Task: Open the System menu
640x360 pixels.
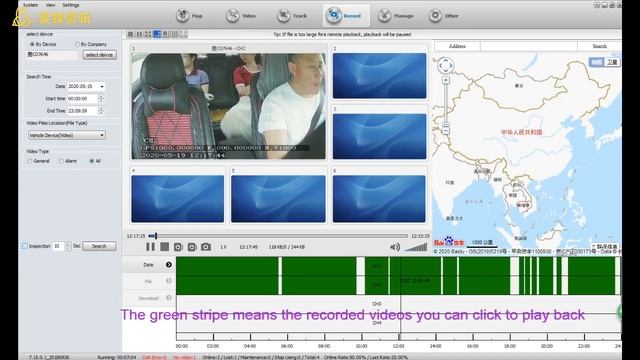Action: click(x=30, y=5)
